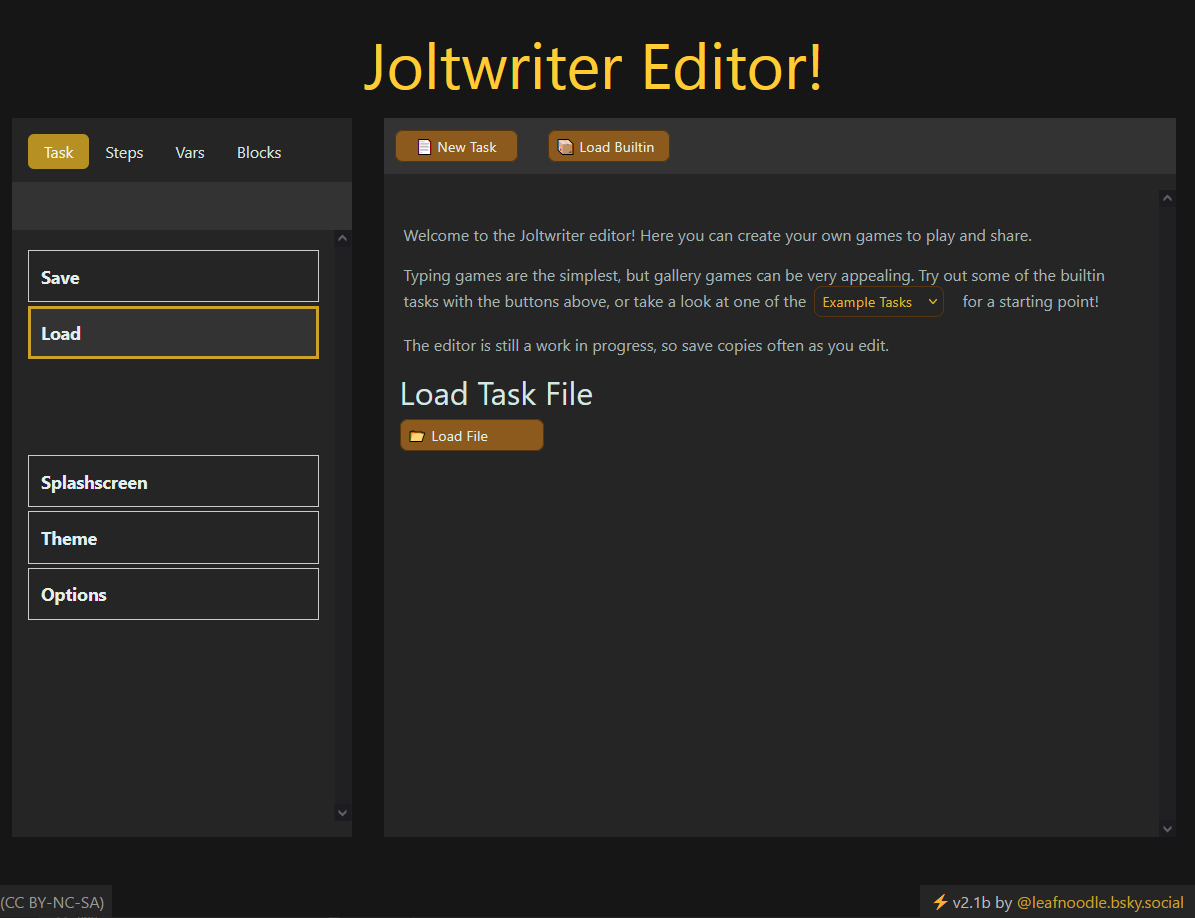Click main panel scroll down arrow
Screen dimensions: 1195x918
point(1167,828)
